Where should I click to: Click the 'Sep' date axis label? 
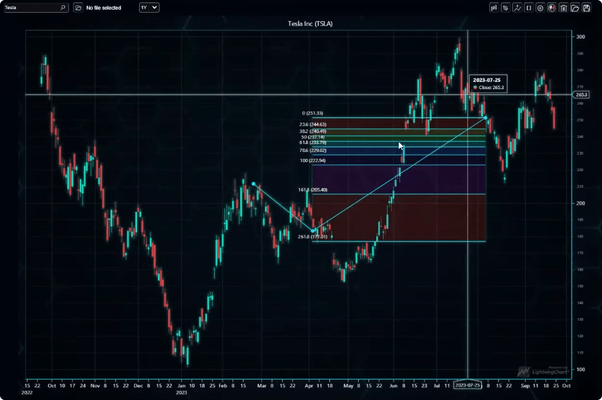pyautogui.click(x=525, y=385)
